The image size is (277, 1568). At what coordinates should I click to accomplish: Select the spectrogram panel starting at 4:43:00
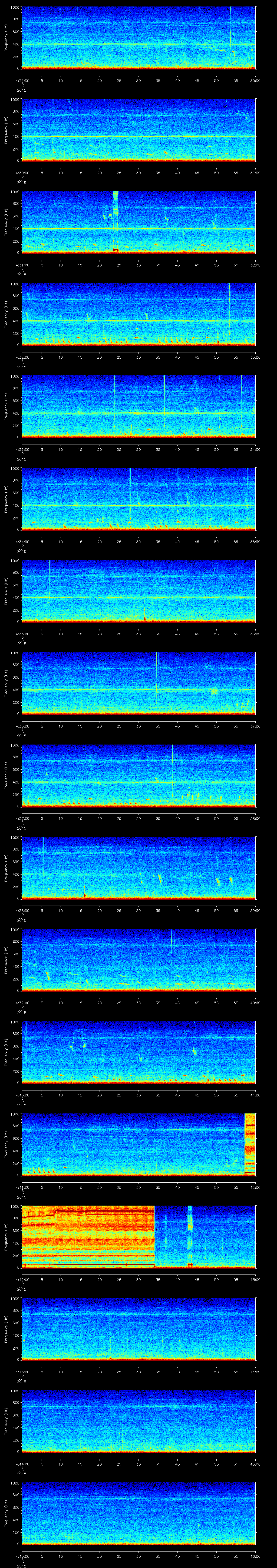point(139,1329)
